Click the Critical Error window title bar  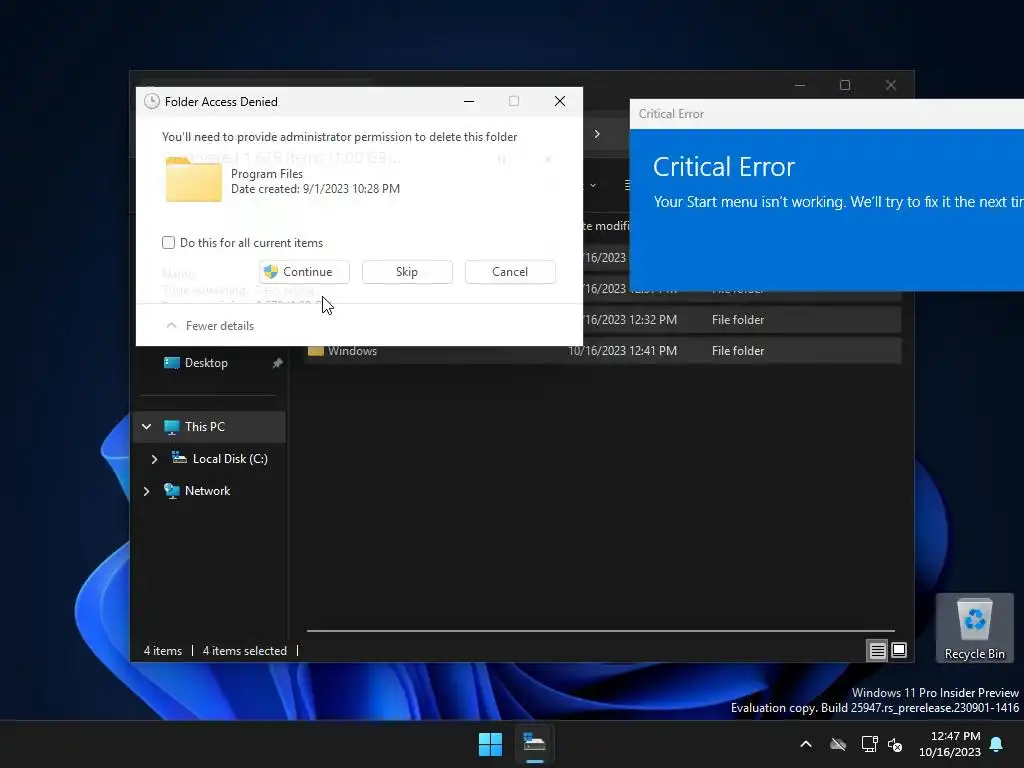click(x=827, y=114)
